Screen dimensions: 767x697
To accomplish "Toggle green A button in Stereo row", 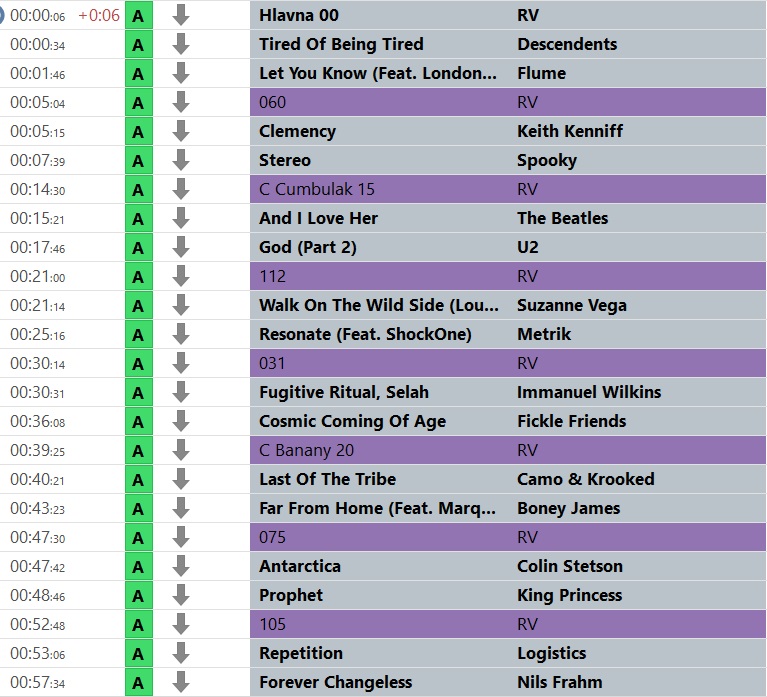I will [x=139, y=160].
